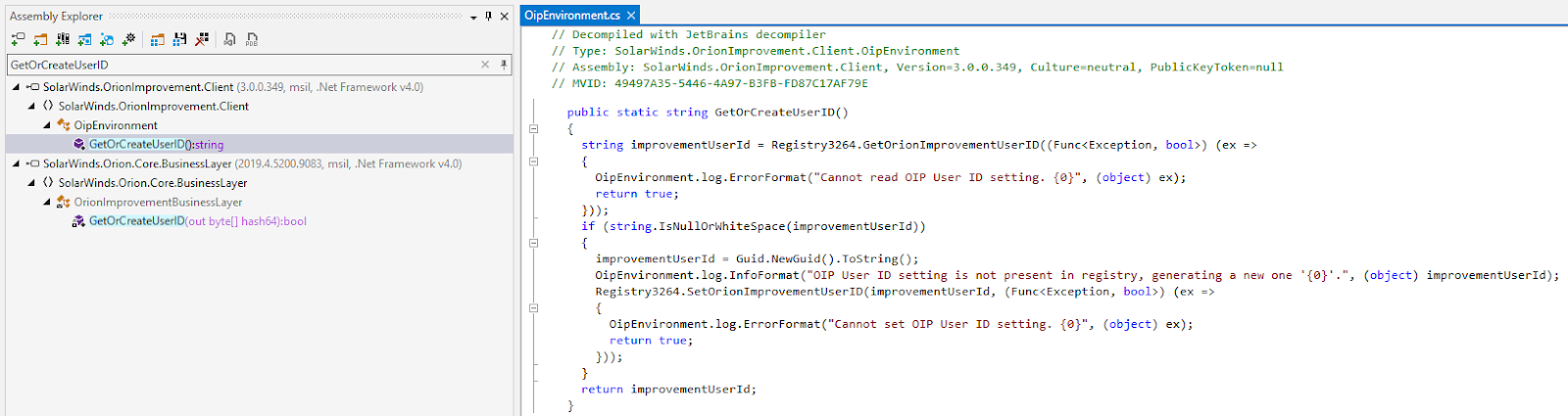Click the Open from GAC icon
The image size is (1568, 416).
[x=63, y=39]
